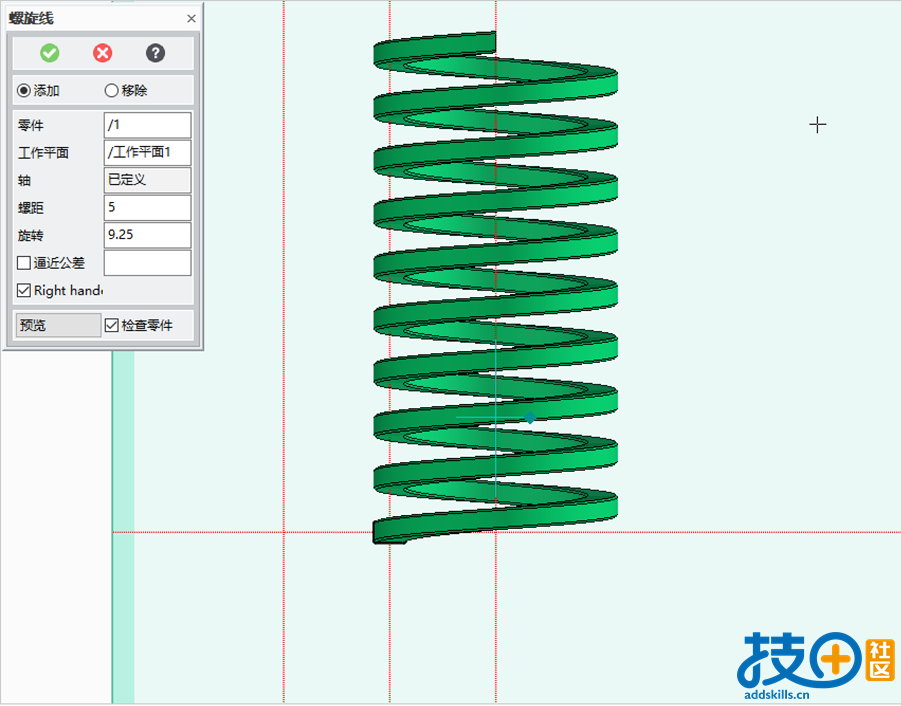Click the 轴 已定义 field
The image size is (901, 706).
(x=147, y=180)
